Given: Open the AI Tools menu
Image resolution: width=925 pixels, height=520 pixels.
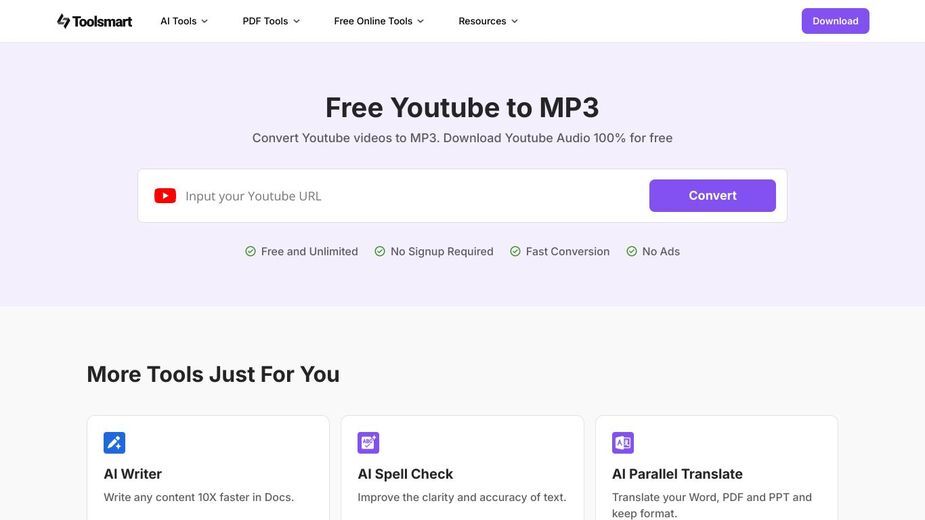Looking at the screenshot, I should (x=184, y=21).
